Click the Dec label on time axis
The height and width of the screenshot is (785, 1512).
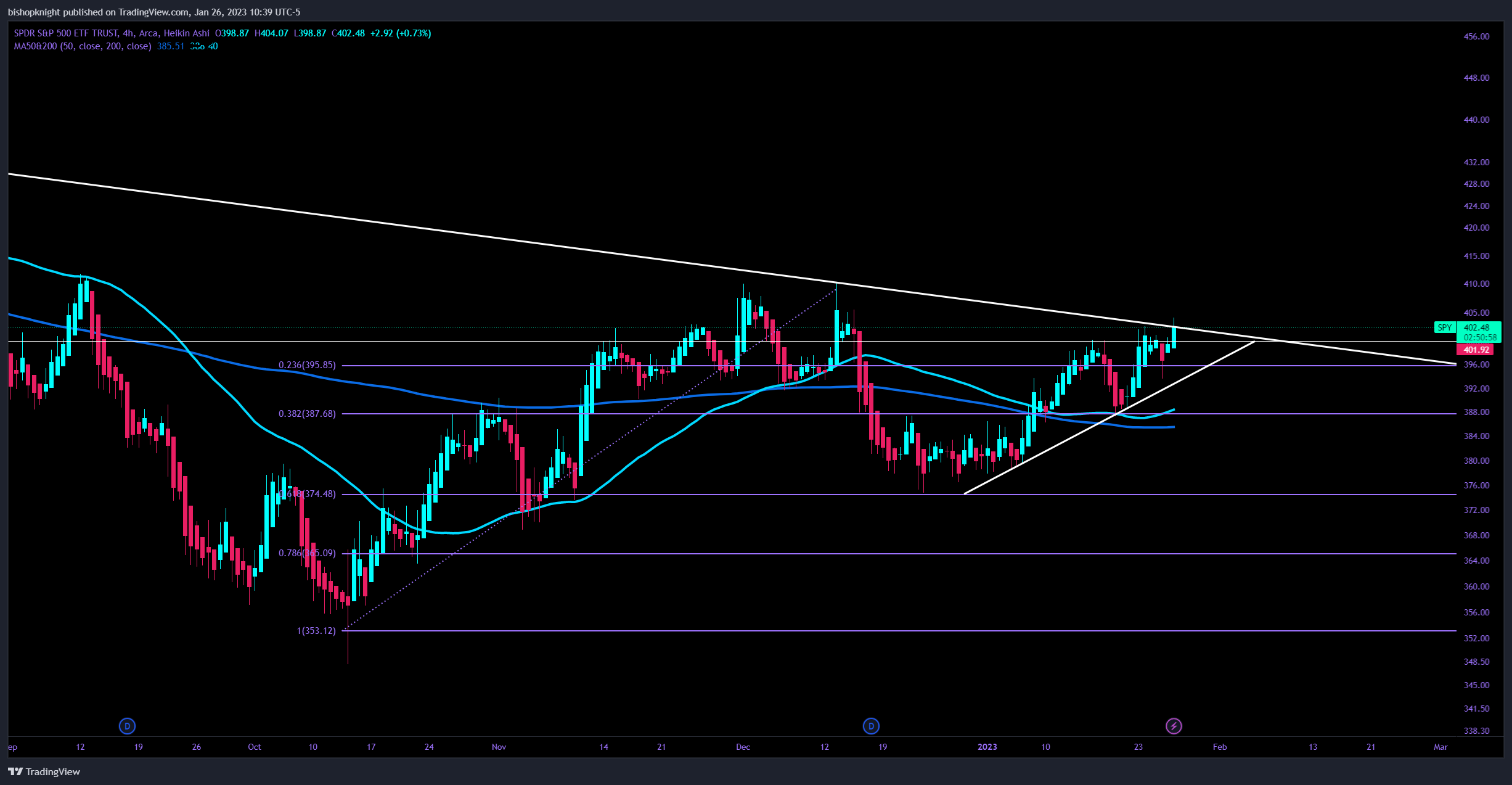[x=743, y=747]
